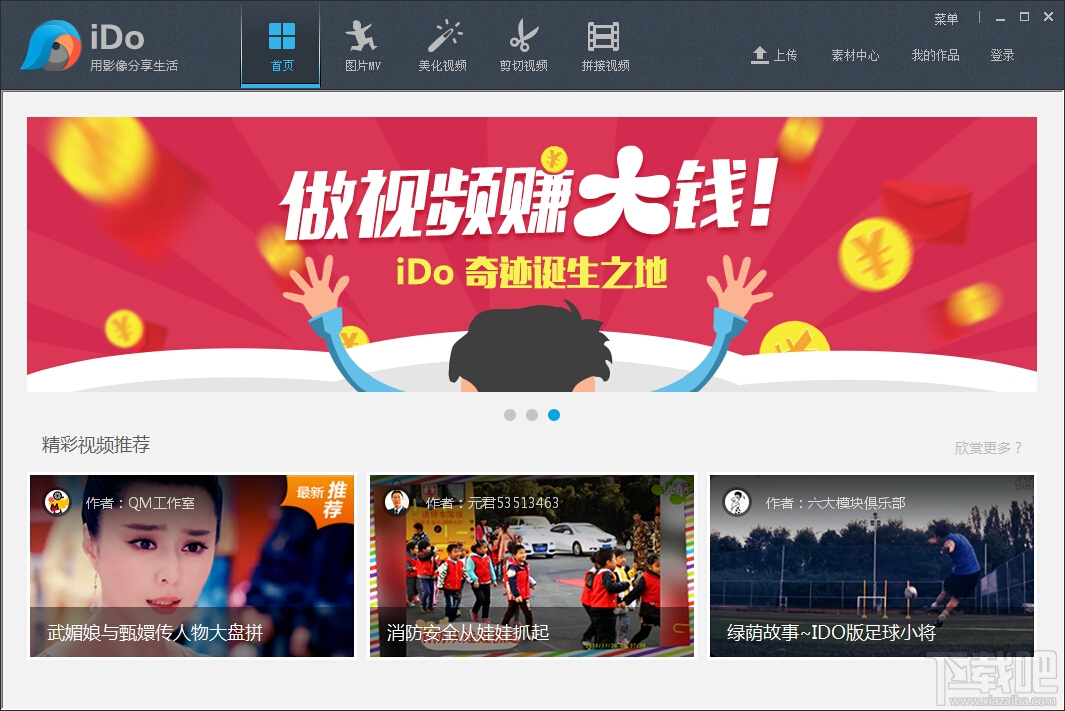Open the 拼接视频 video joining tool
The image size is (1065, 711).
(x=605, y=45)
